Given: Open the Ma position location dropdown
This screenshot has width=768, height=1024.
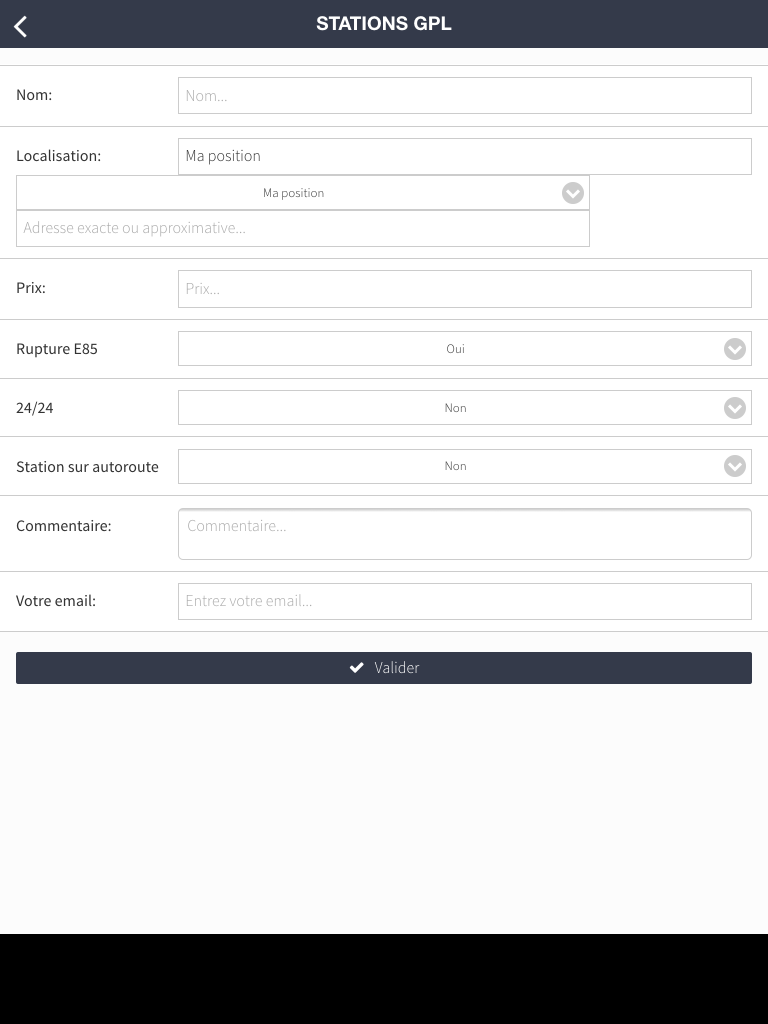Looking at the screenshot, I should coord(303,193).
